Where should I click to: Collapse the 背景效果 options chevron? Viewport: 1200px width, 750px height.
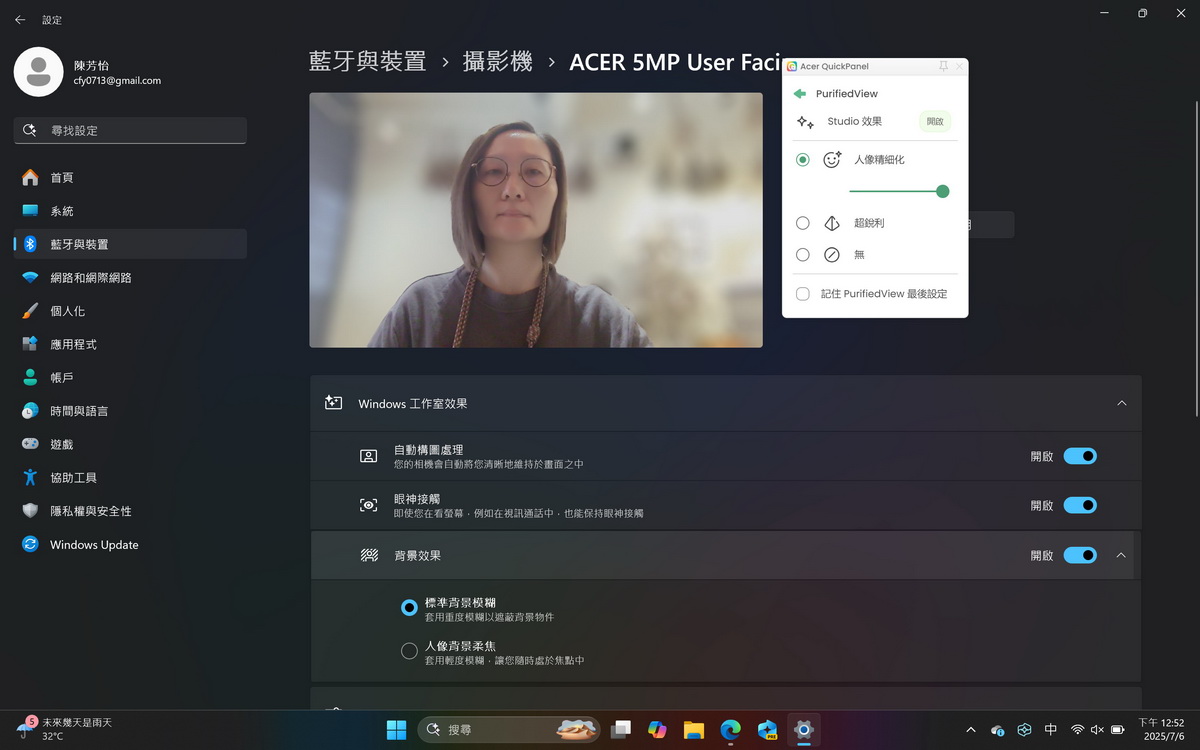tap(1121, 555)
